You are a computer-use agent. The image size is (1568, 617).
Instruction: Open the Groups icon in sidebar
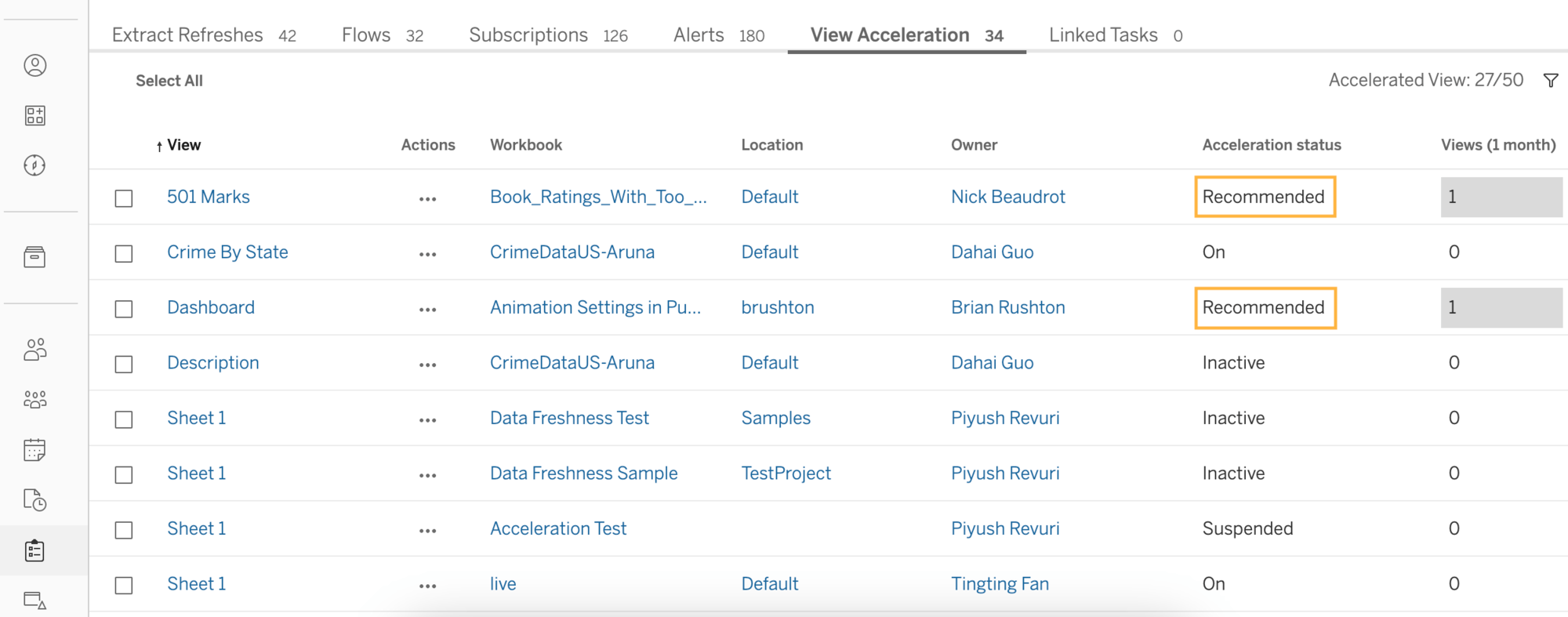(35, 400)
